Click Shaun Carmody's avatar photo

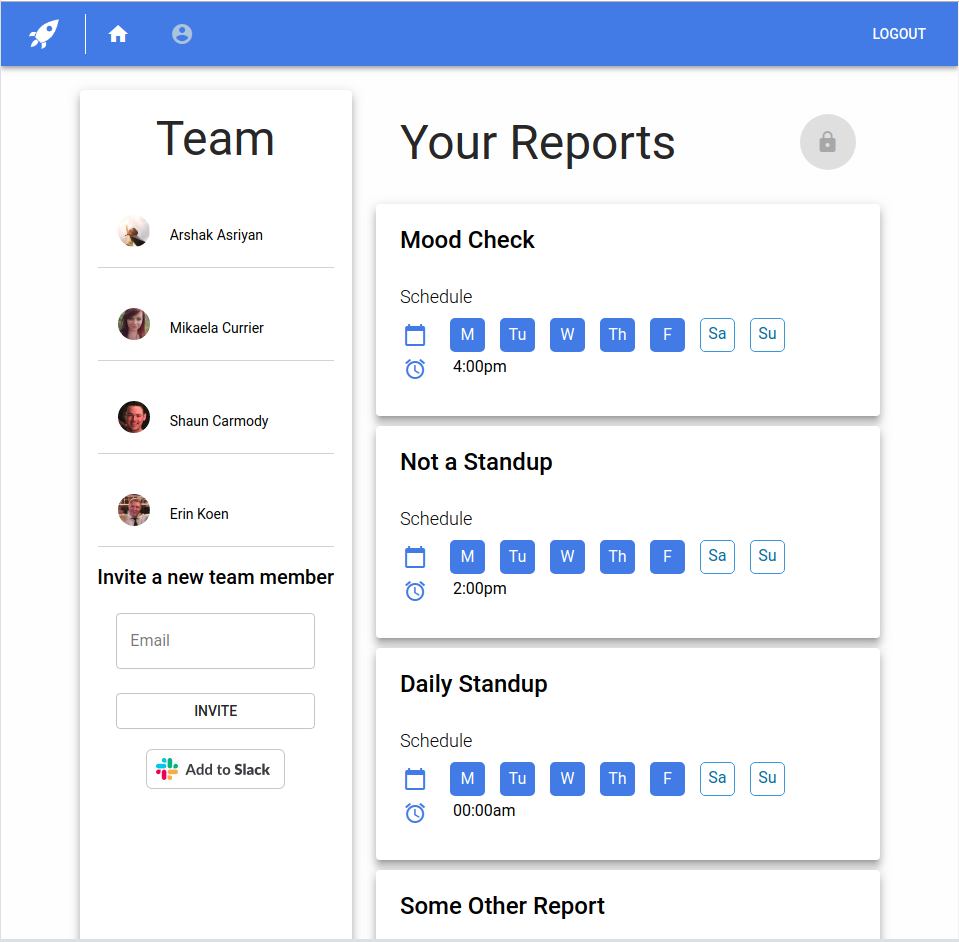coord(134,417)
